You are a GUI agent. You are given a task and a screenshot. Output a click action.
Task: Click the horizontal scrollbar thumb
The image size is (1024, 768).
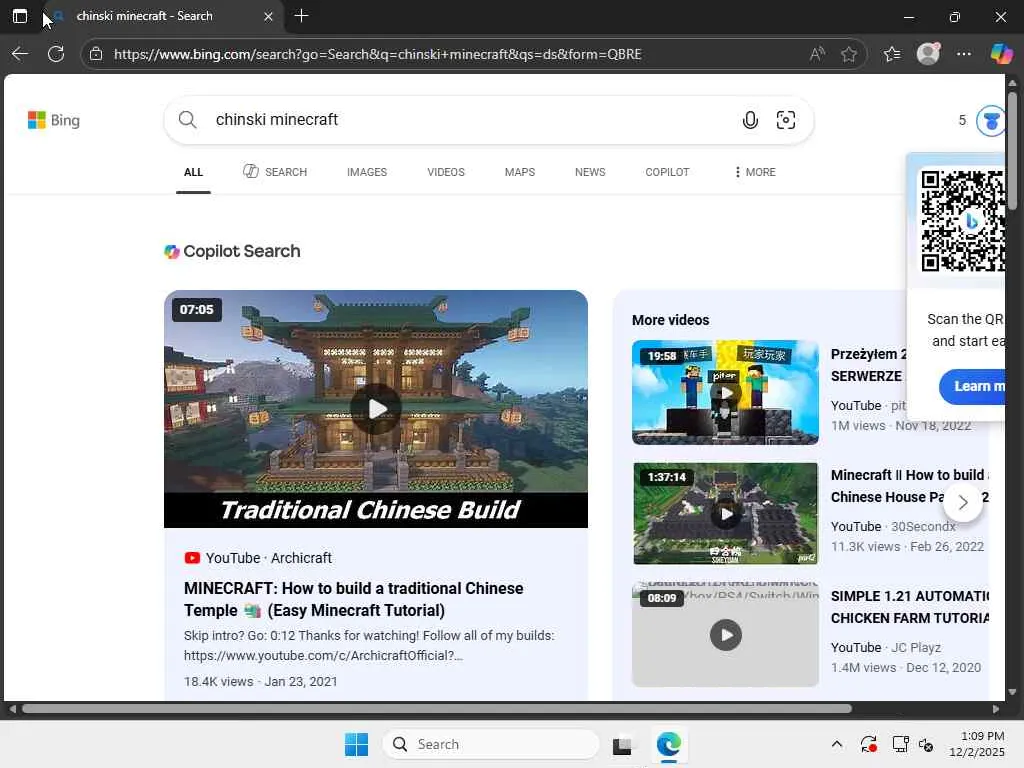point(437,709)
